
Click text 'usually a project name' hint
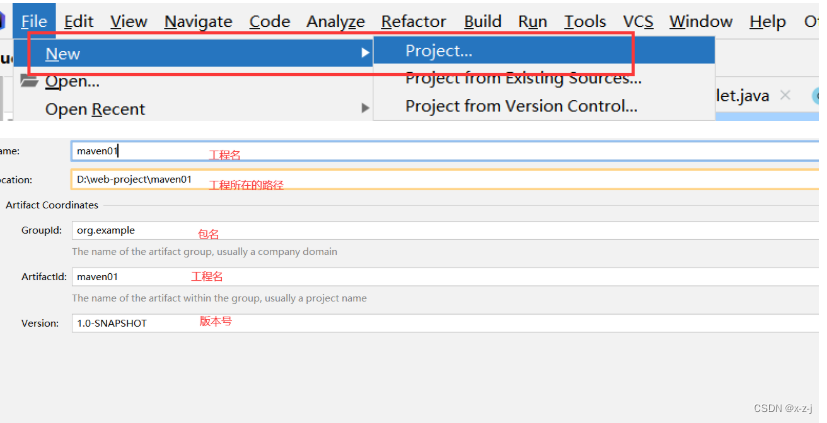pyautogui.click(x=315, y=299)
